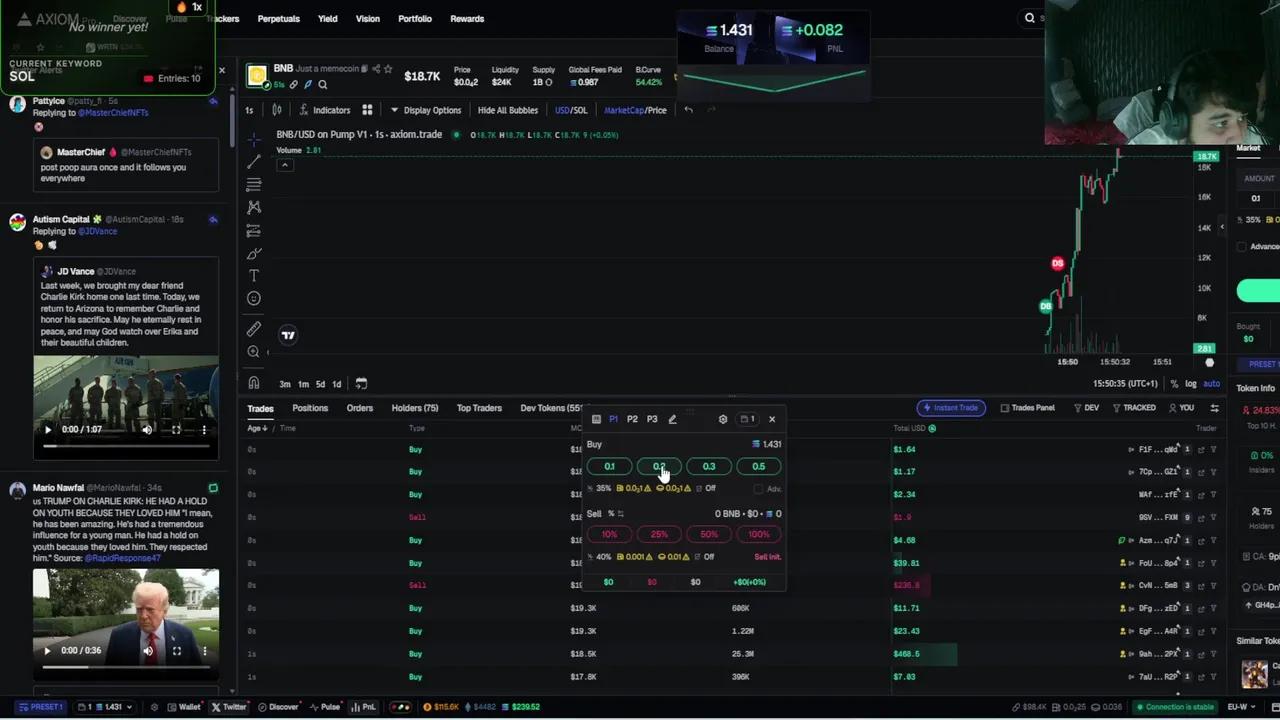Enable the Adv. checkbox in Buy panel
The image size is (1280, 720).
(757, 489)
